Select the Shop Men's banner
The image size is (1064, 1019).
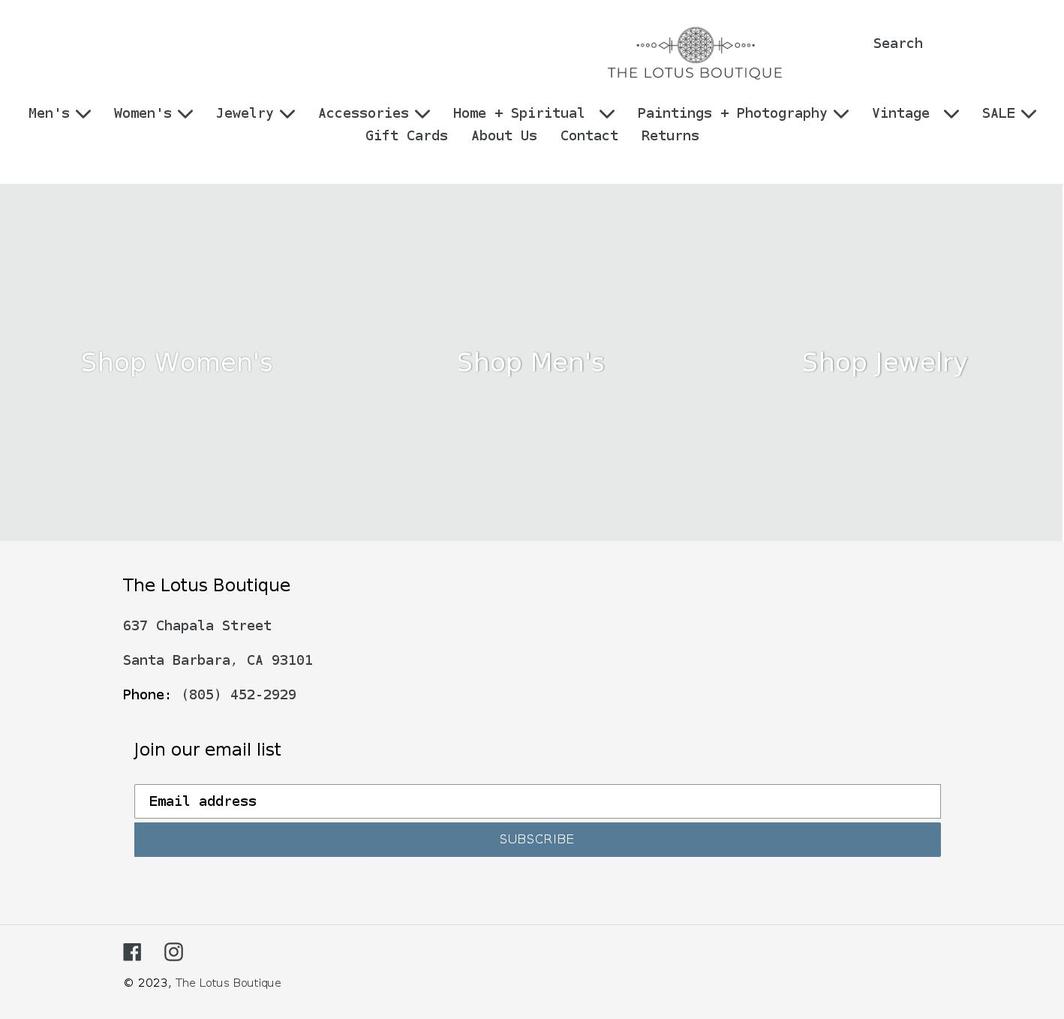[x=531, y=362]
